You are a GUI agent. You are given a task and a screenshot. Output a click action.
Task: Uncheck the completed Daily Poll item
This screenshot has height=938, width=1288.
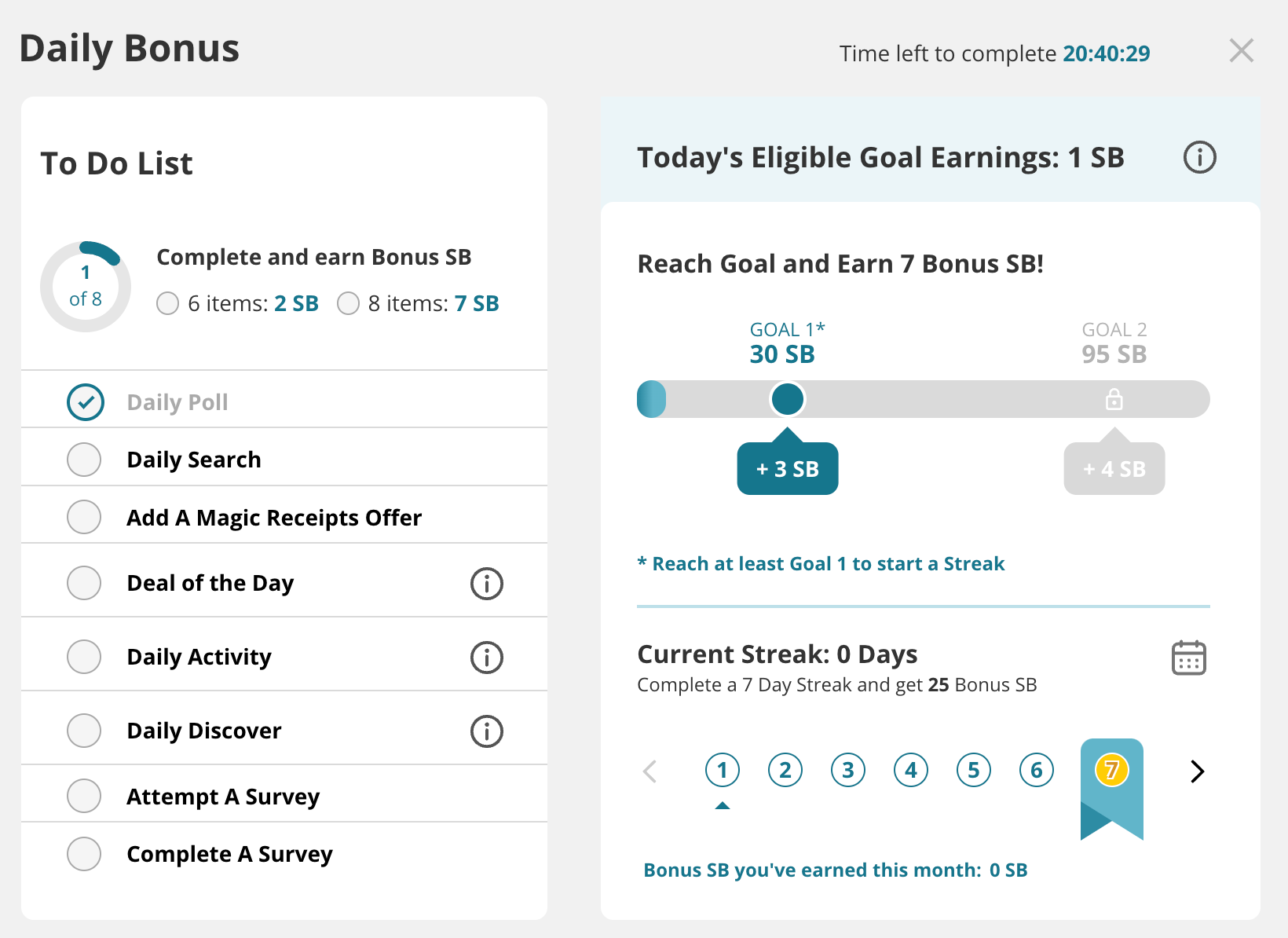pyautogui.click(x=86, y=401)
